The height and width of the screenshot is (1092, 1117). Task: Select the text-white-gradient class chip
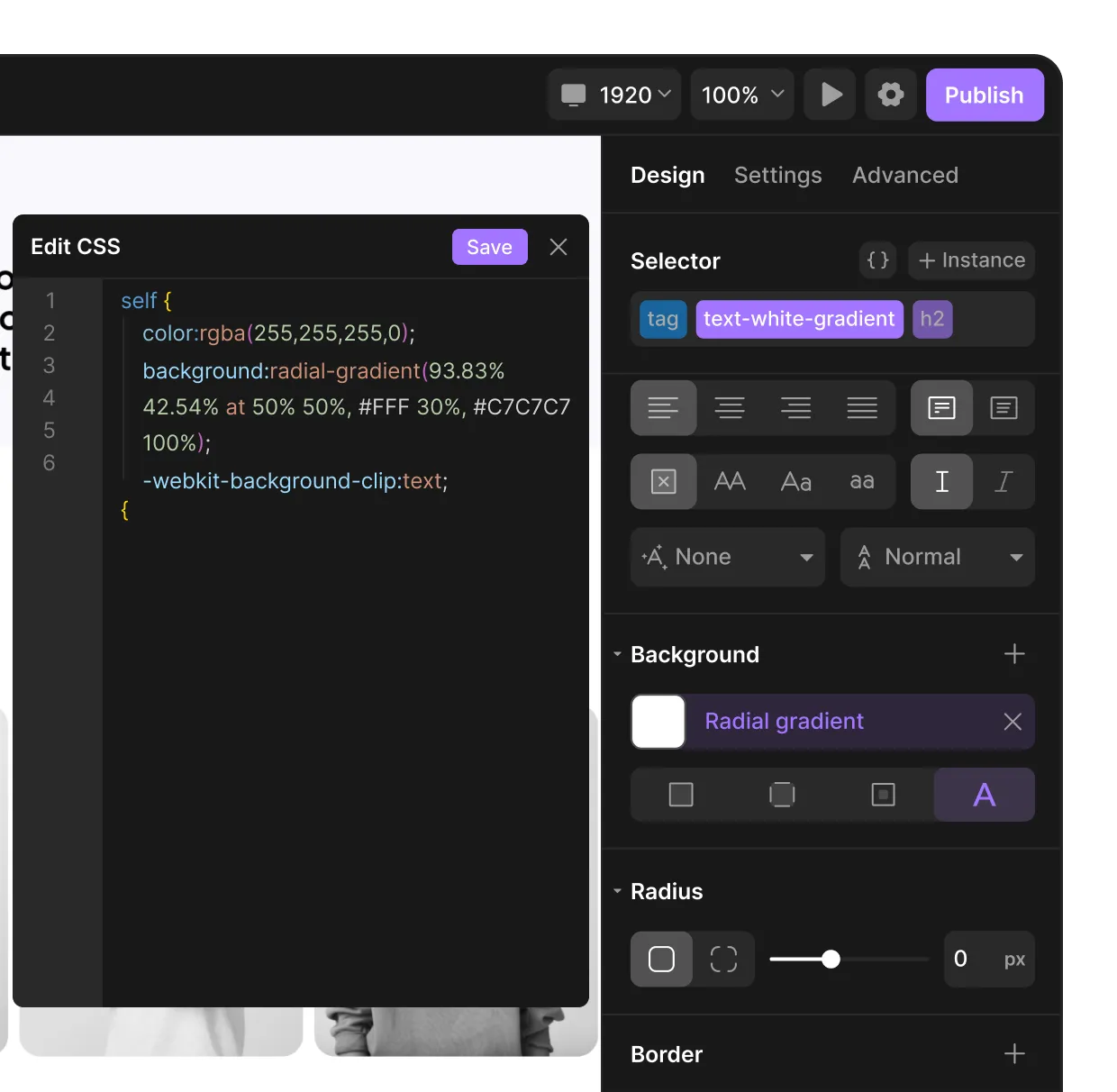pyautogui.click(x=799, y=319)
